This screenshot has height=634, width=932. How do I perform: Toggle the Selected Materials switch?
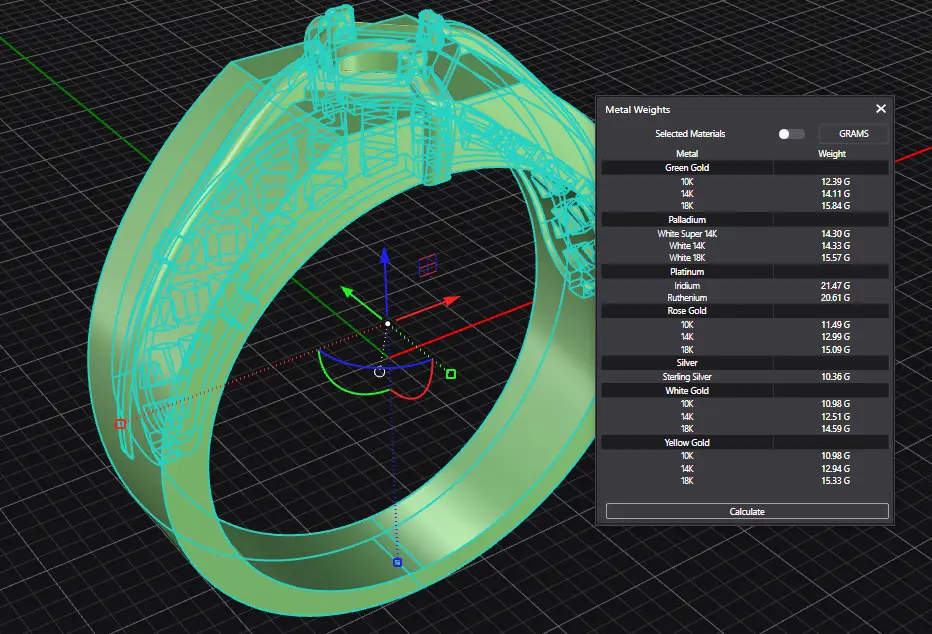click(791, 134)
